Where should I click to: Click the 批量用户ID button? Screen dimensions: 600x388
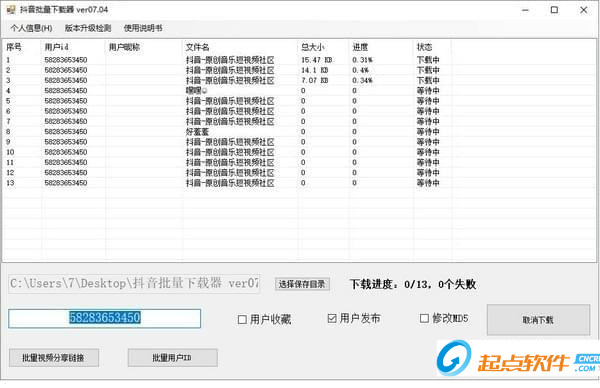[173, 358]
